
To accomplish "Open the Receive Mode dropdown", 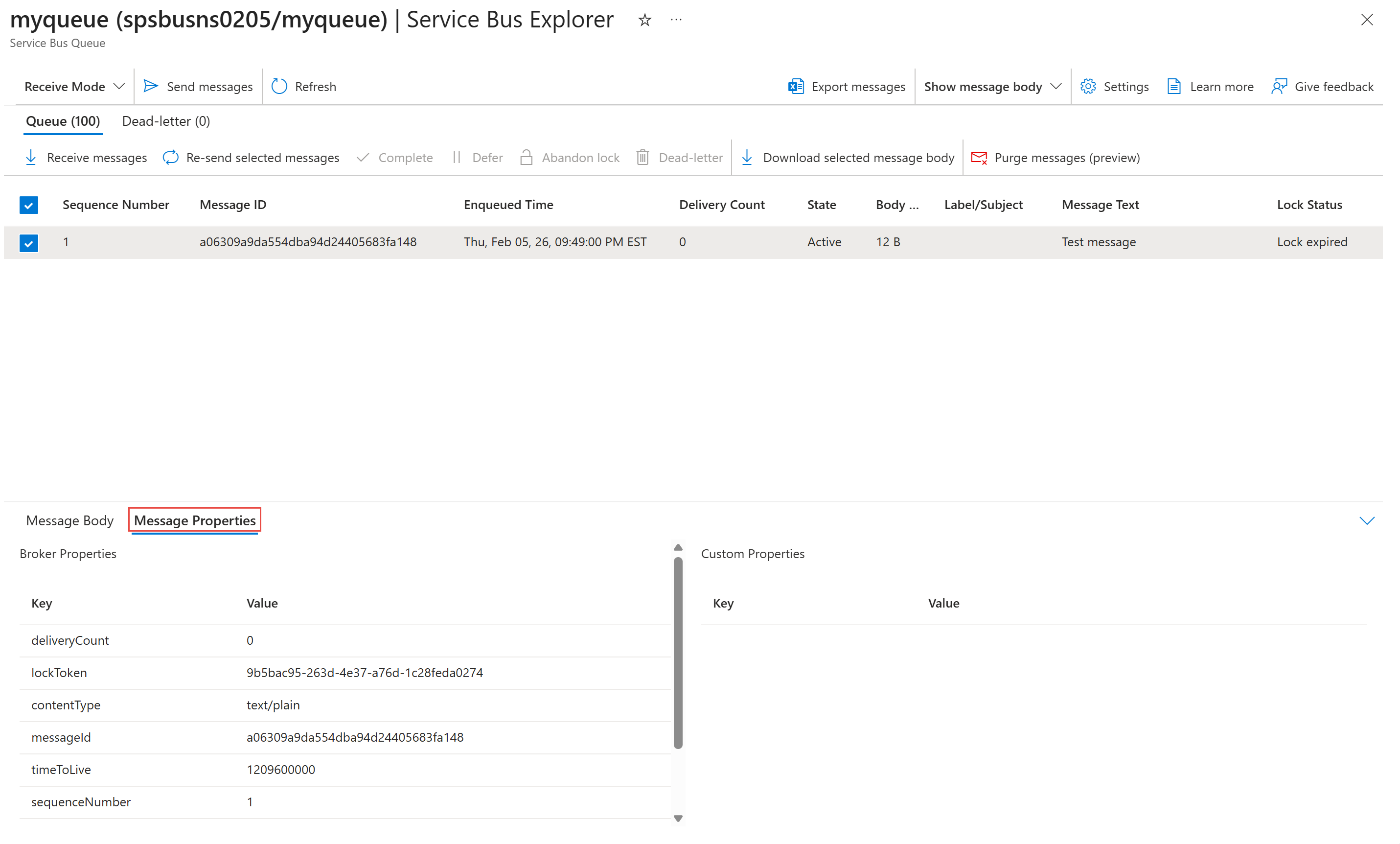I will point(74,86).
